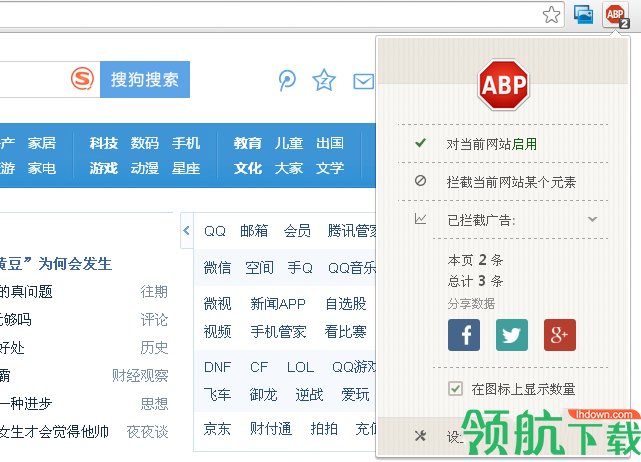This screenshot has height=462, width=641.
Task: Open the 家电 navigation link
Action: (x=42, y=168)
